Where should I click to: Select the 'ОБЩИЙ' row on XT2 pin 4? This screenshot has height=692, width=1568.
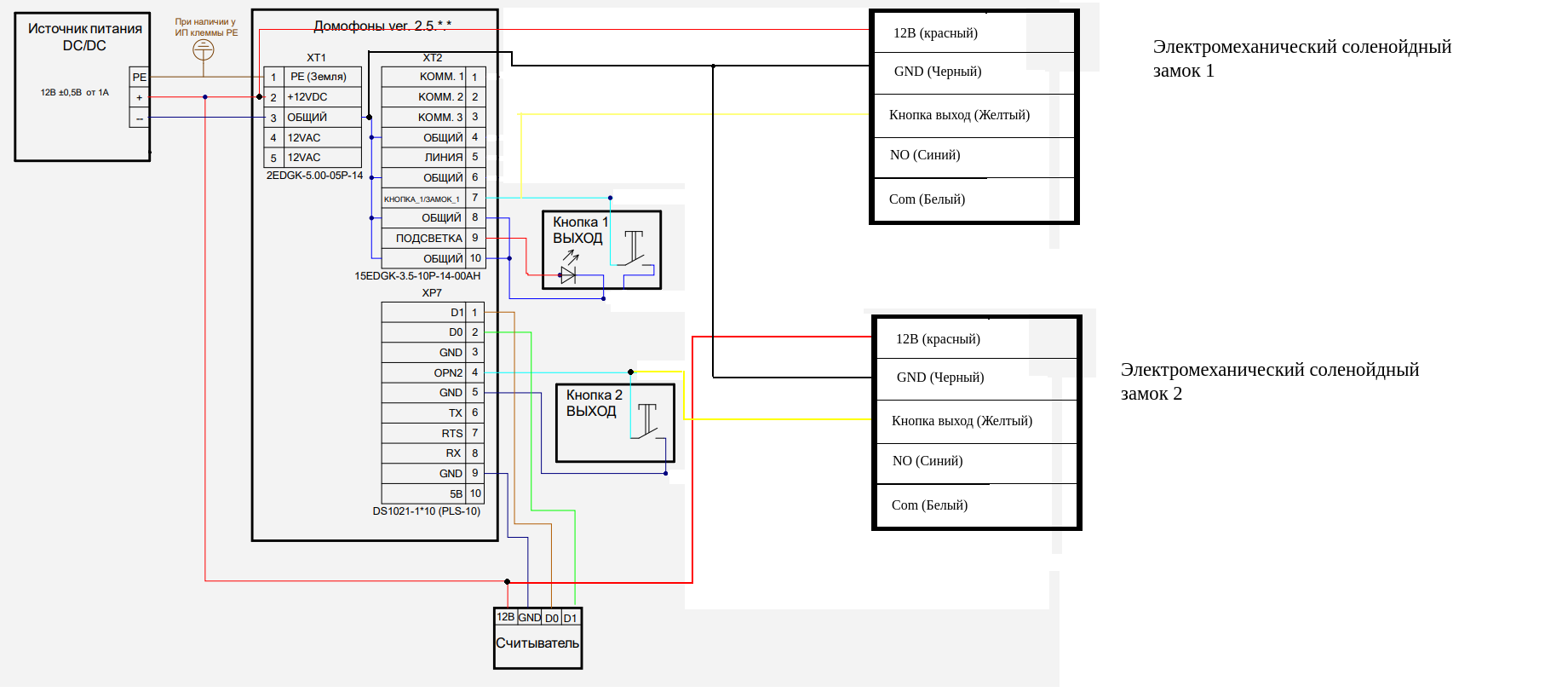point(434,137)
